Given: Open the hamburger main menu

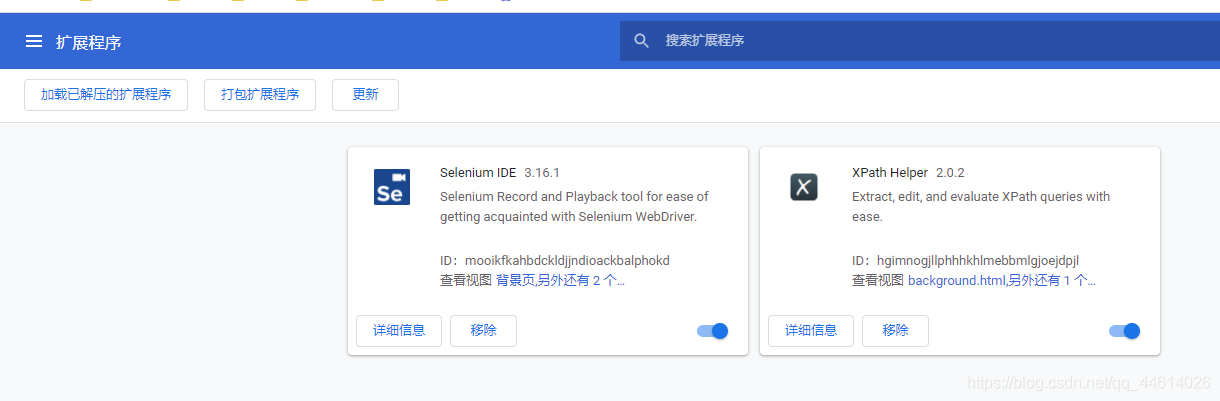Looking at the screenshot, I should tap(34, 41).
